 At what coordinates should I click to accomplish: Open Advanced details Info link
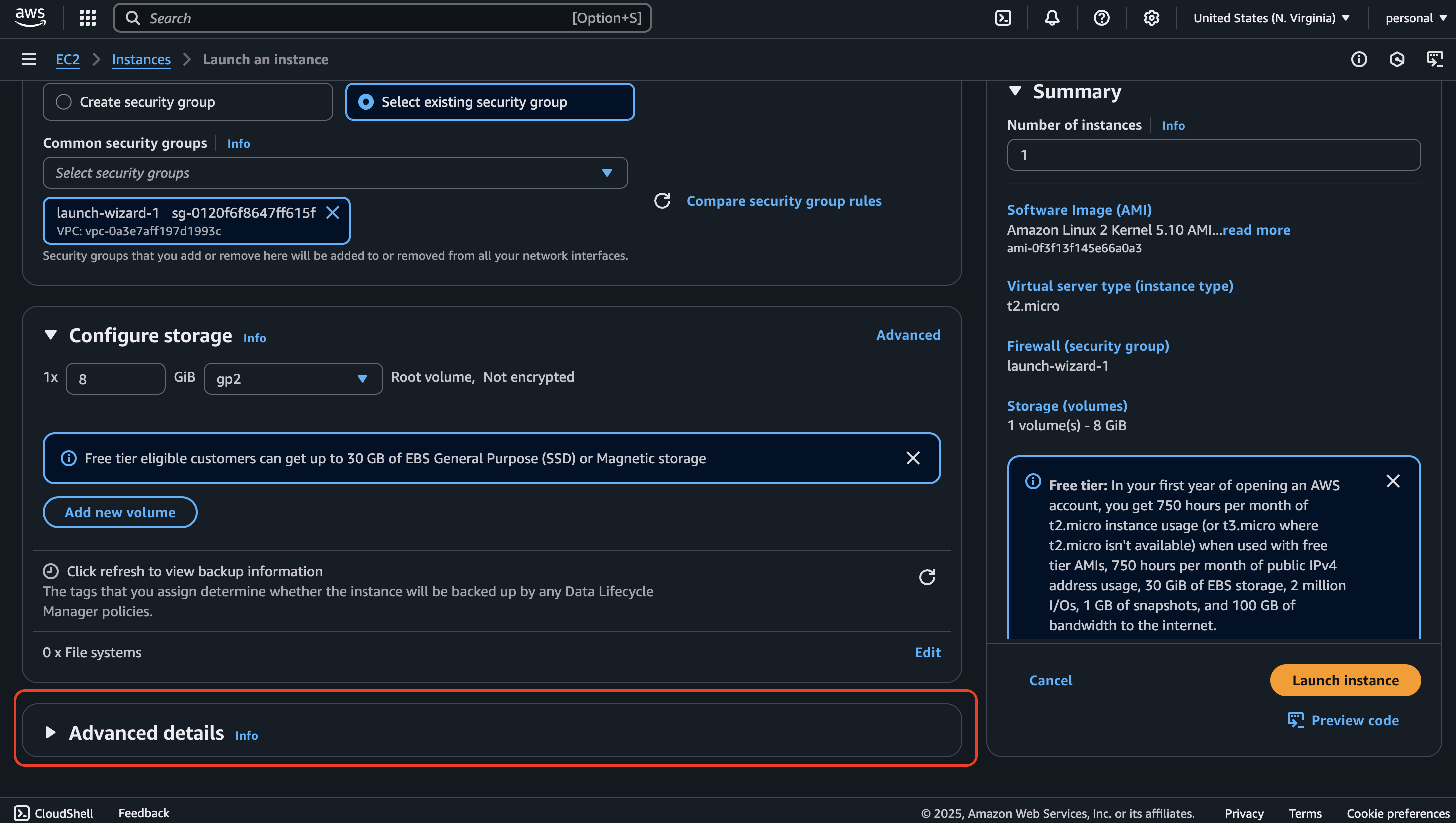(x=247, y=735)
